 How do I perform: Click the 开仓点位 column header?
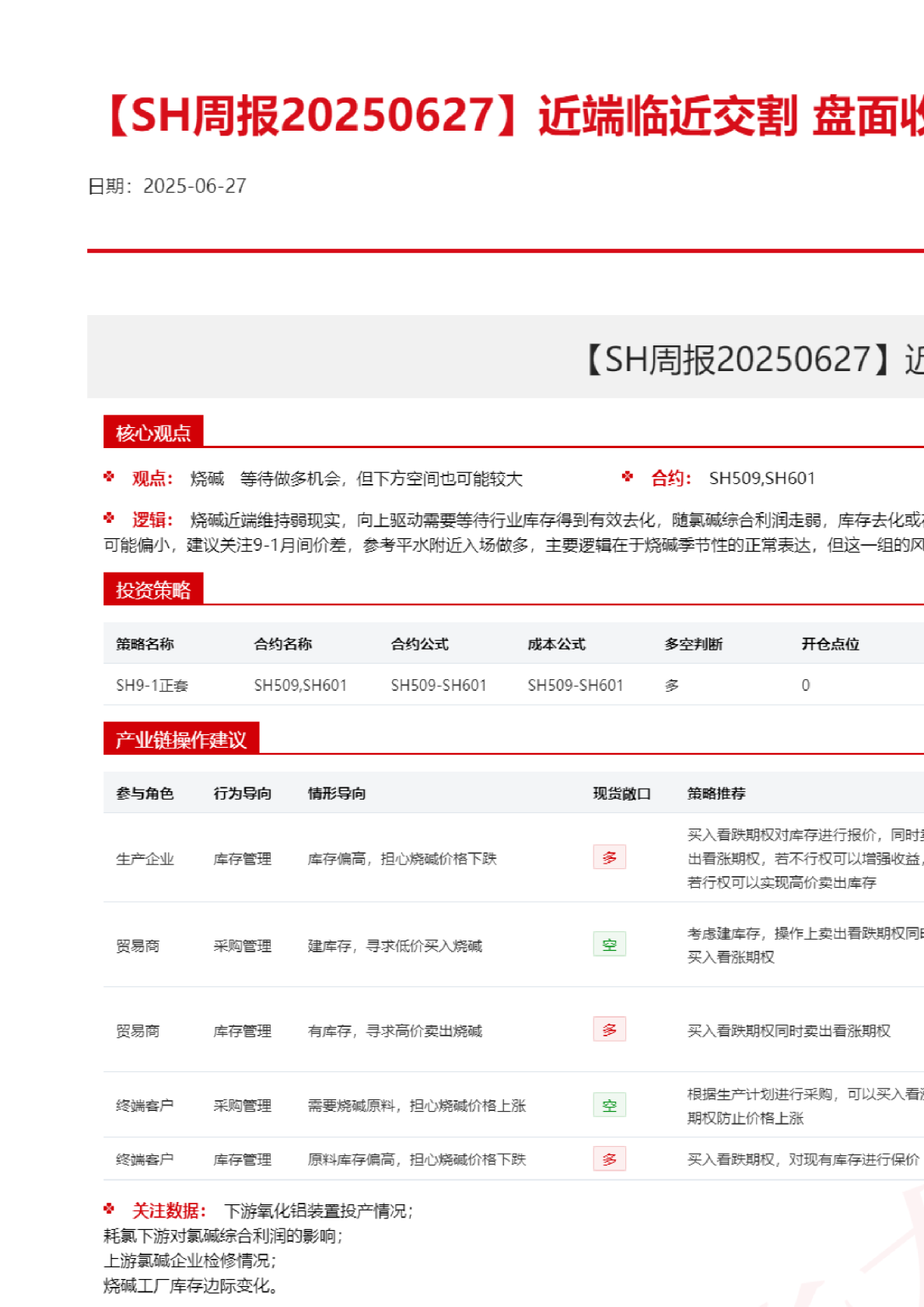tap(830, 644)
